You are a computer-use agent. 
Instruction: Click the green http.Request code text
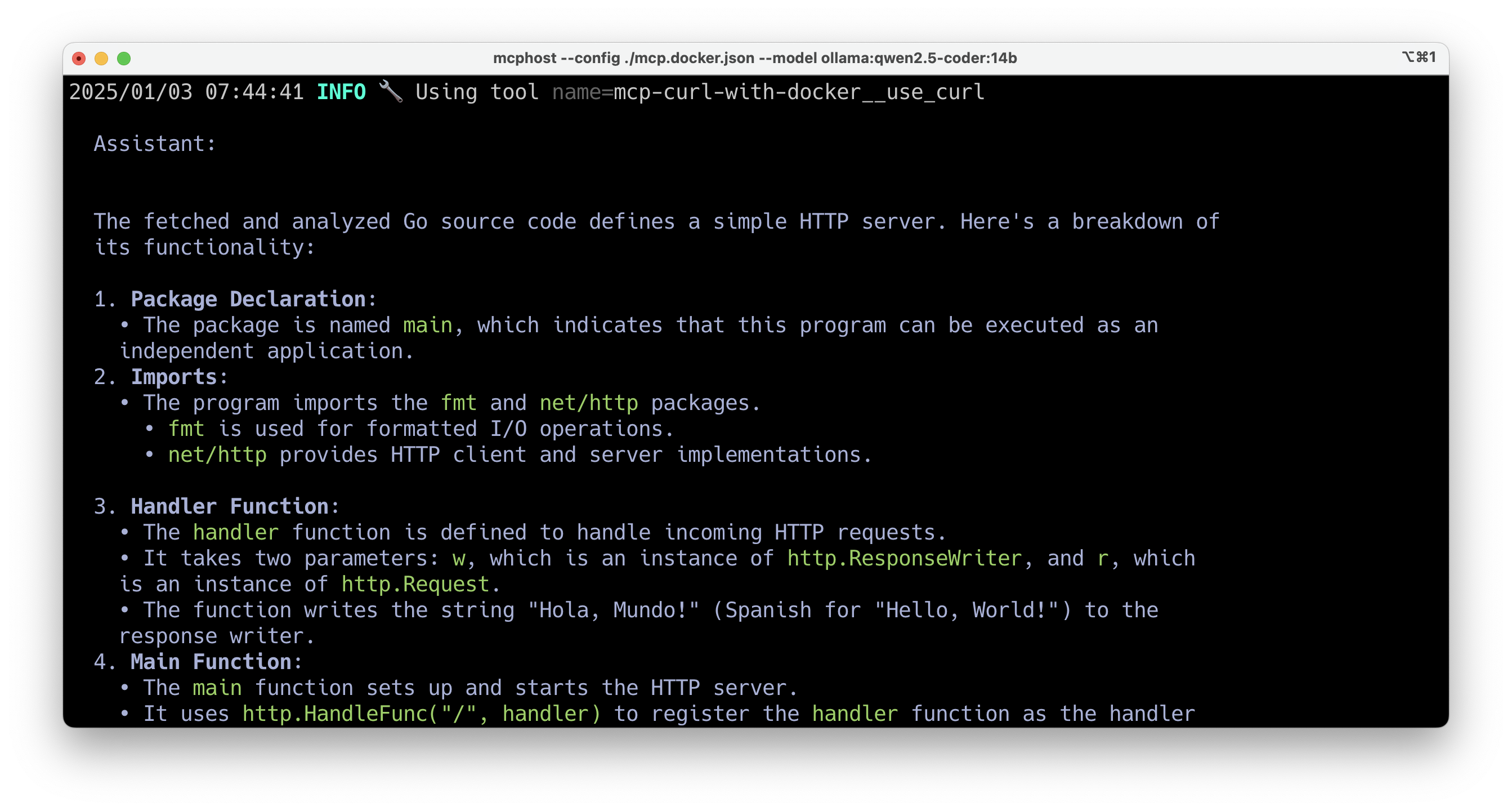tap(415, 585)
